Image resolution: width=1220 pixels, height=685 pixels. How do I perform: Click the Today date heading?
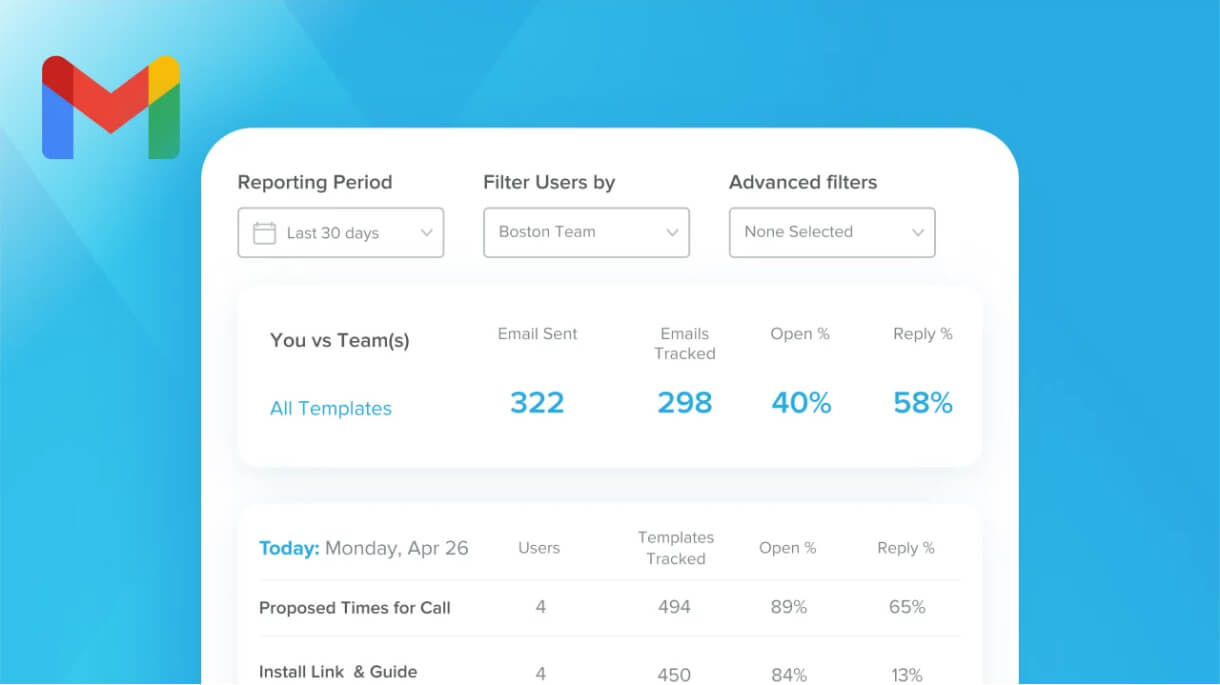point(364,548)
